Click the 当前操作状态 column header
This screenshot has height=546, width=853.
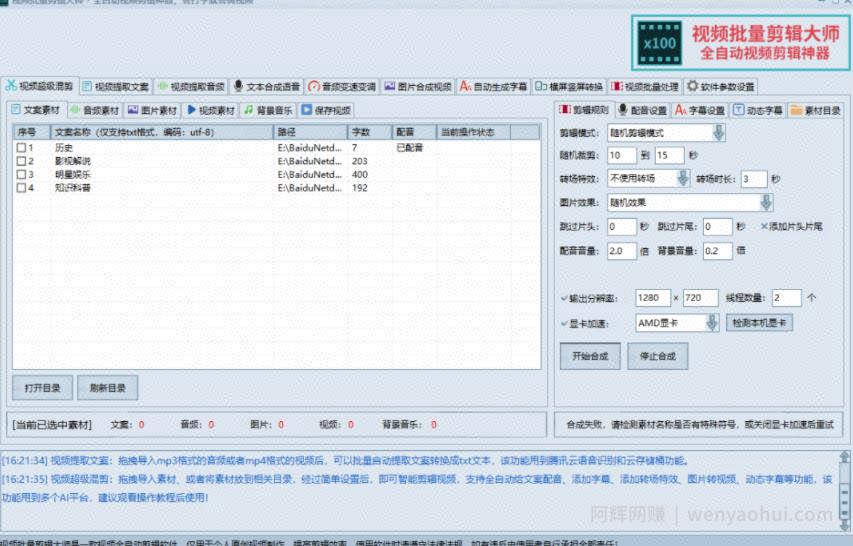[473, 132]
